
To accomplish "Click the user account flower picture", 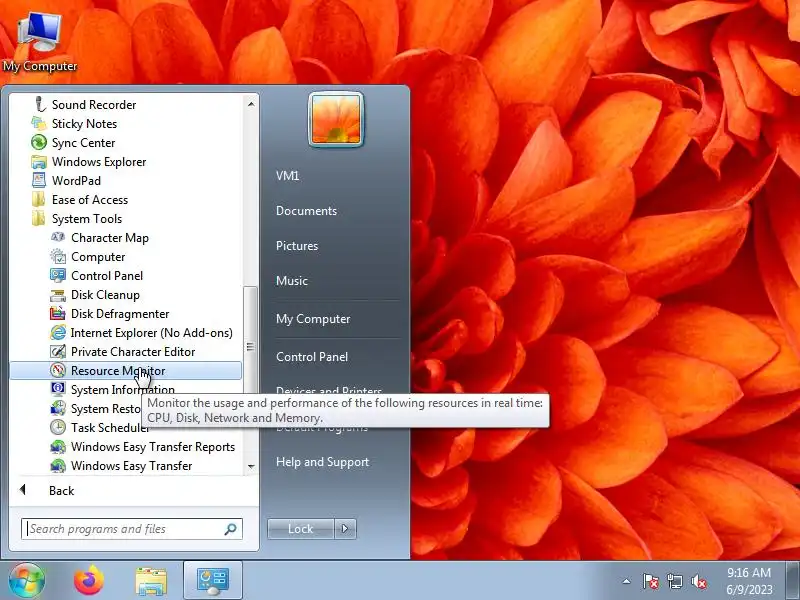I will (x=336, y=119).
